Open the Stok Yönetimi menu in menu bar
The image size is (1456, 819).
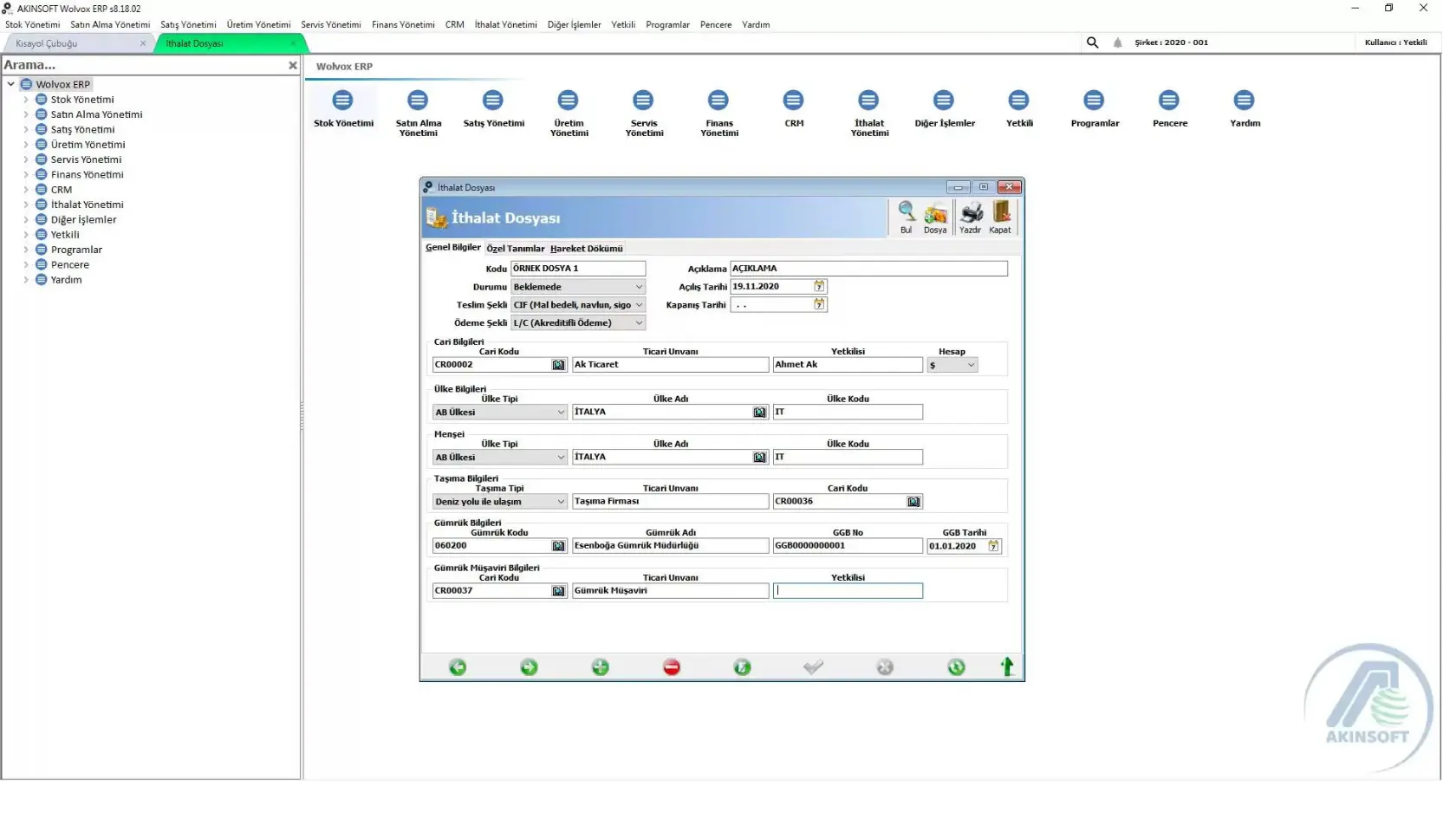point(33,25)
